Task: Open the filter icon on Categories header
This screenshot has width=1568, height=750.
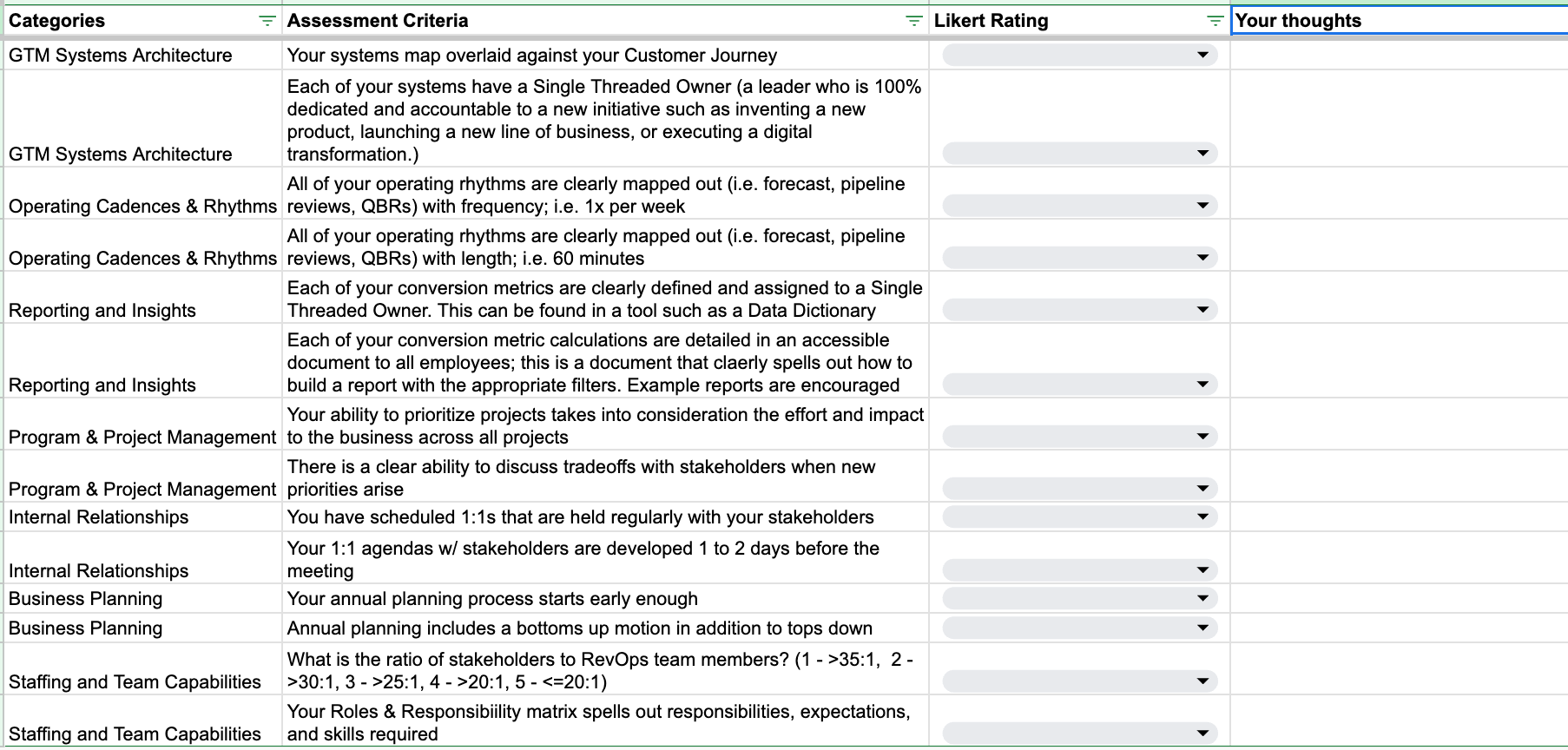Action: 267,20
